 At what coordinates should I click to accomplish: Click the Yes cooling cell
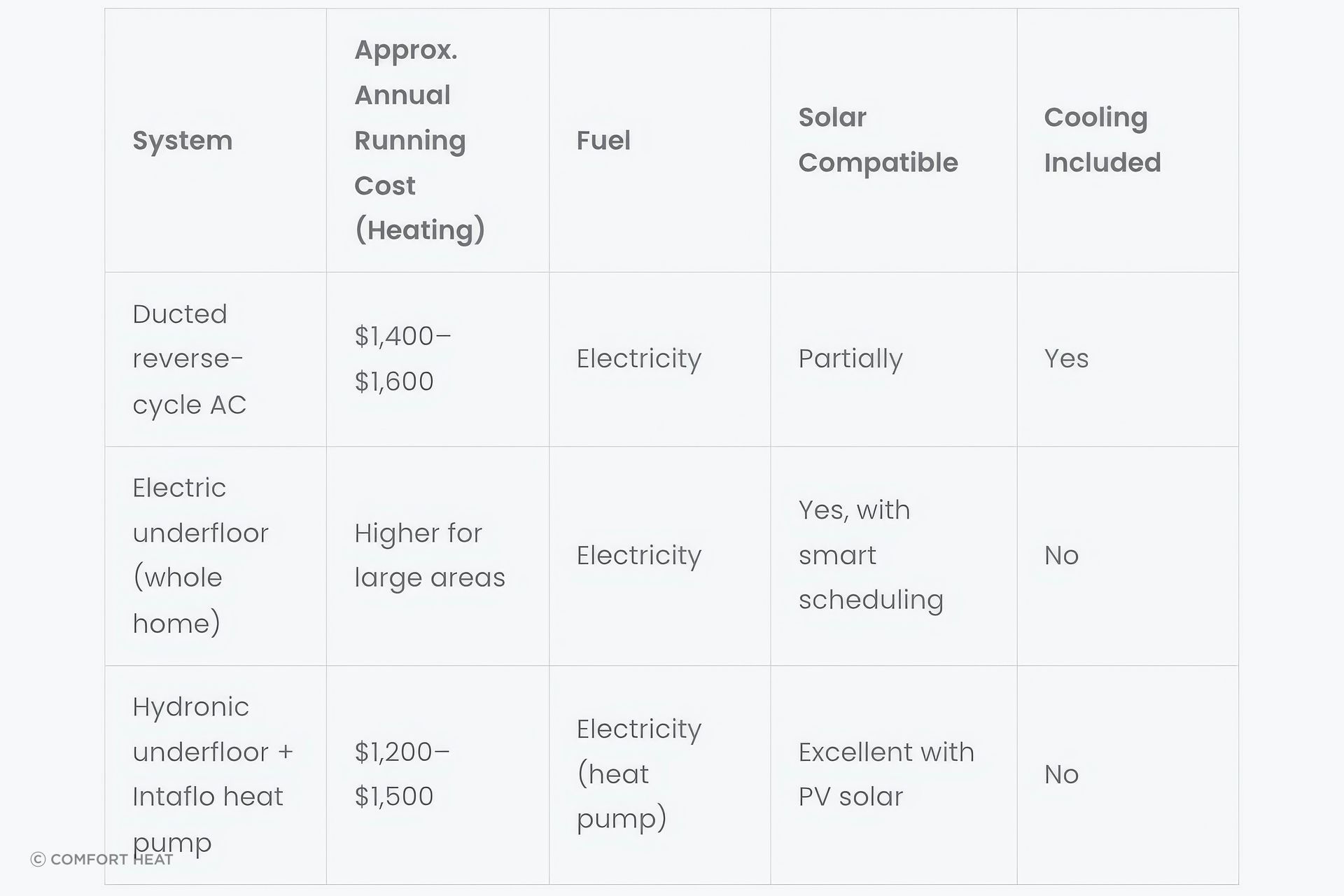[x=1128, y=359]
